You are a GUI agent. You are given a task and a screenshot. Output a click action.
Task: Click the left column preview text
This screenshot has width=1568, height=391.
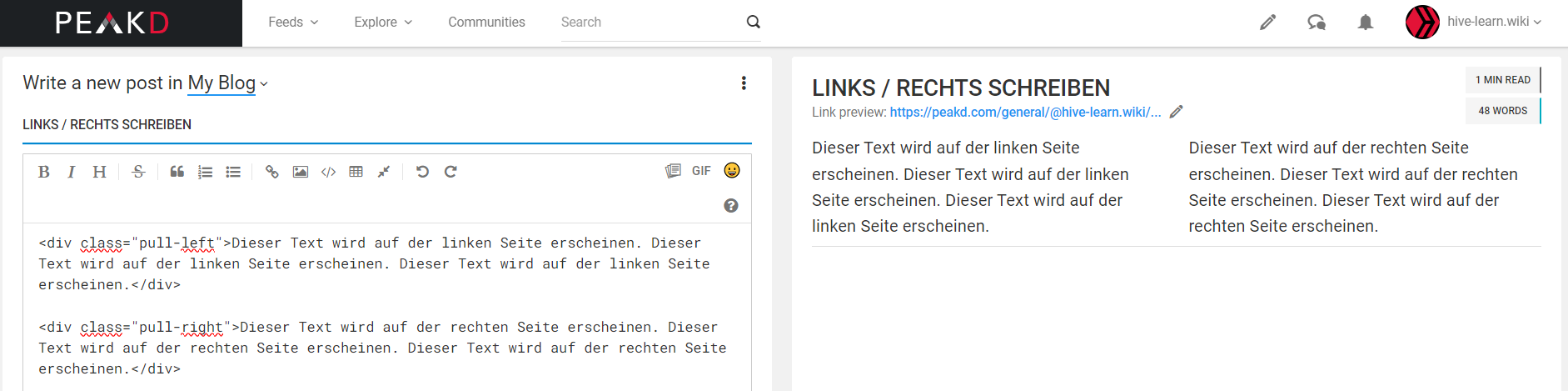coord(970,187)
